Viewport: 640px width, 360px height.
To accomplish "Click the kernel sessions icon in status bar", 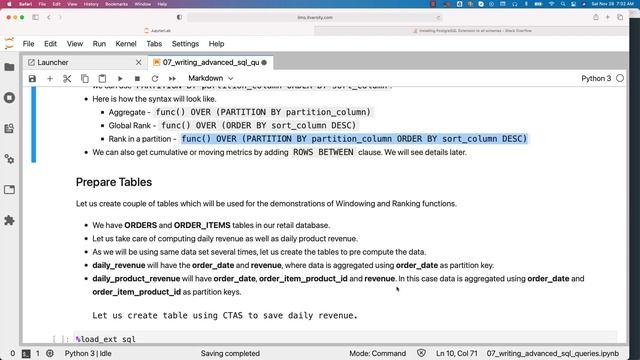I will [50, 353].
